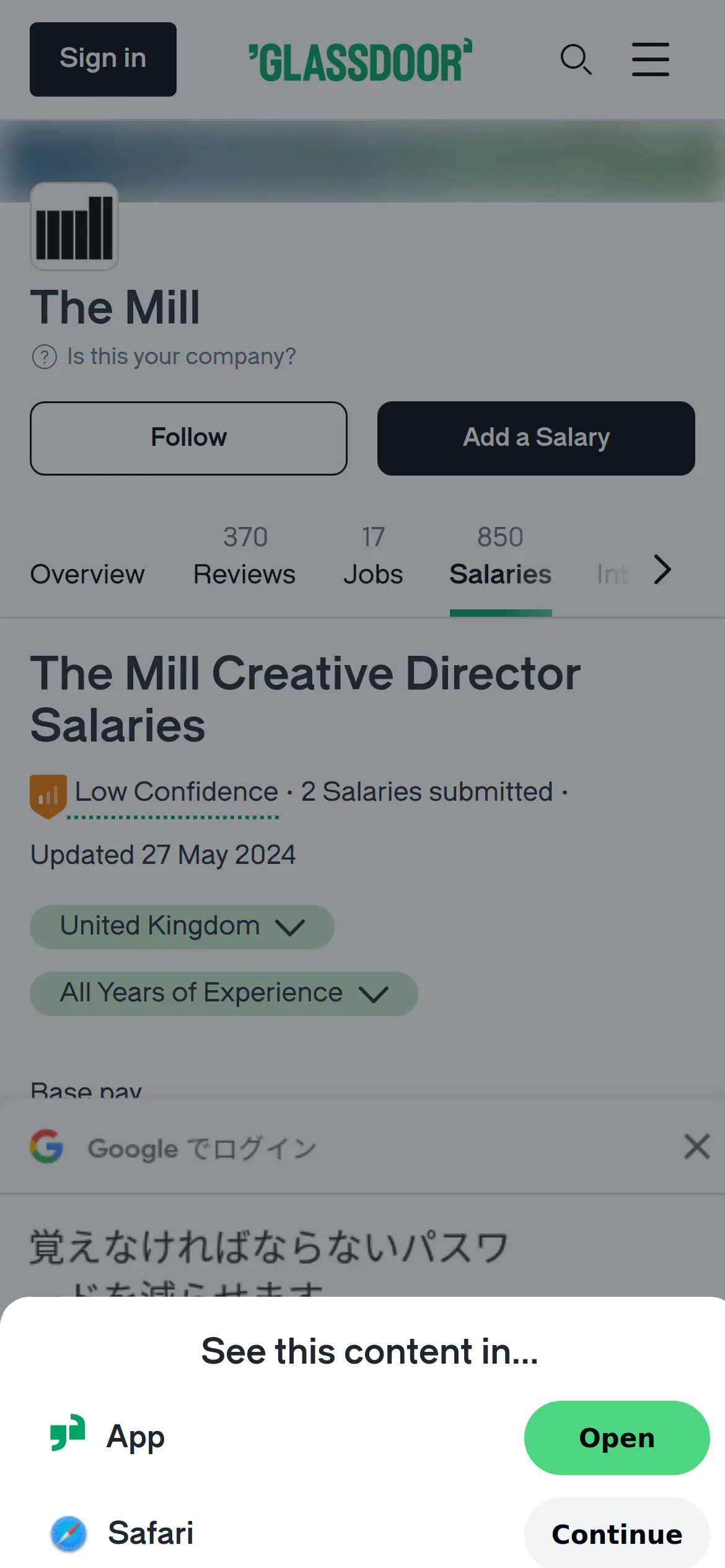725x1568 pixels.
Task: Click The Mill company logo
Action: [74, 227]
